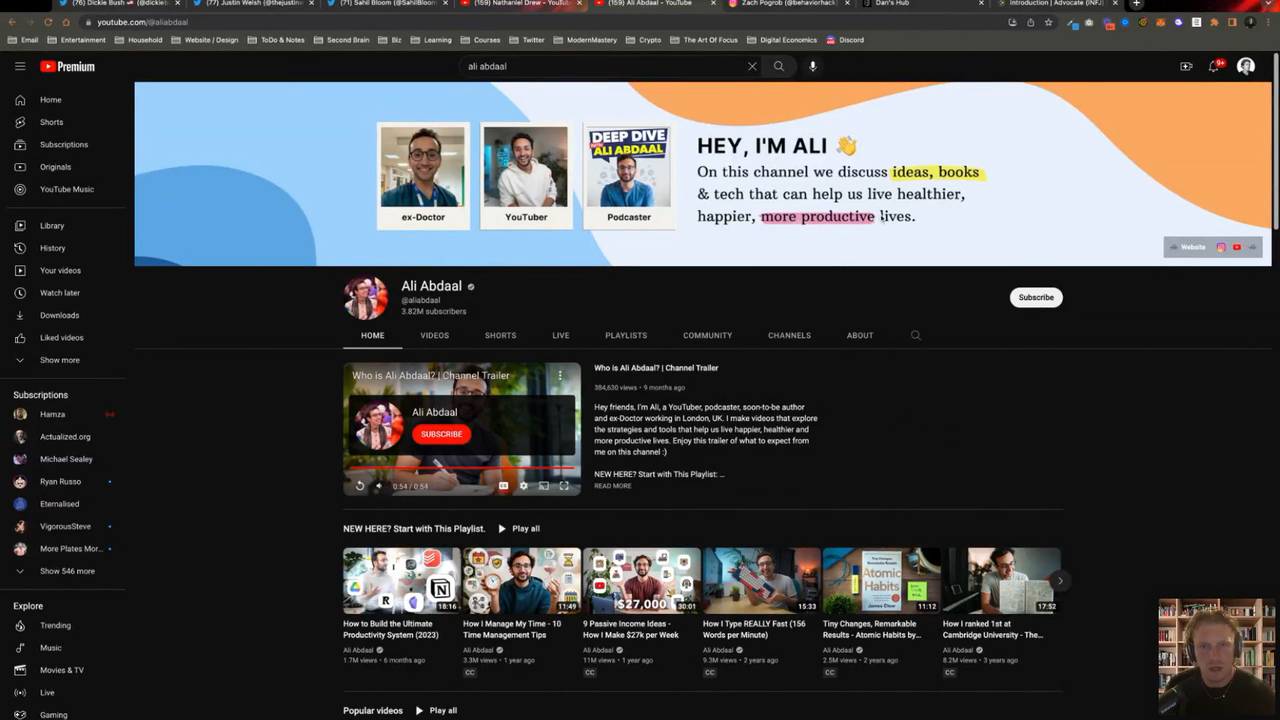Open the Atomic Habits video thumbnail

point(881,580)
